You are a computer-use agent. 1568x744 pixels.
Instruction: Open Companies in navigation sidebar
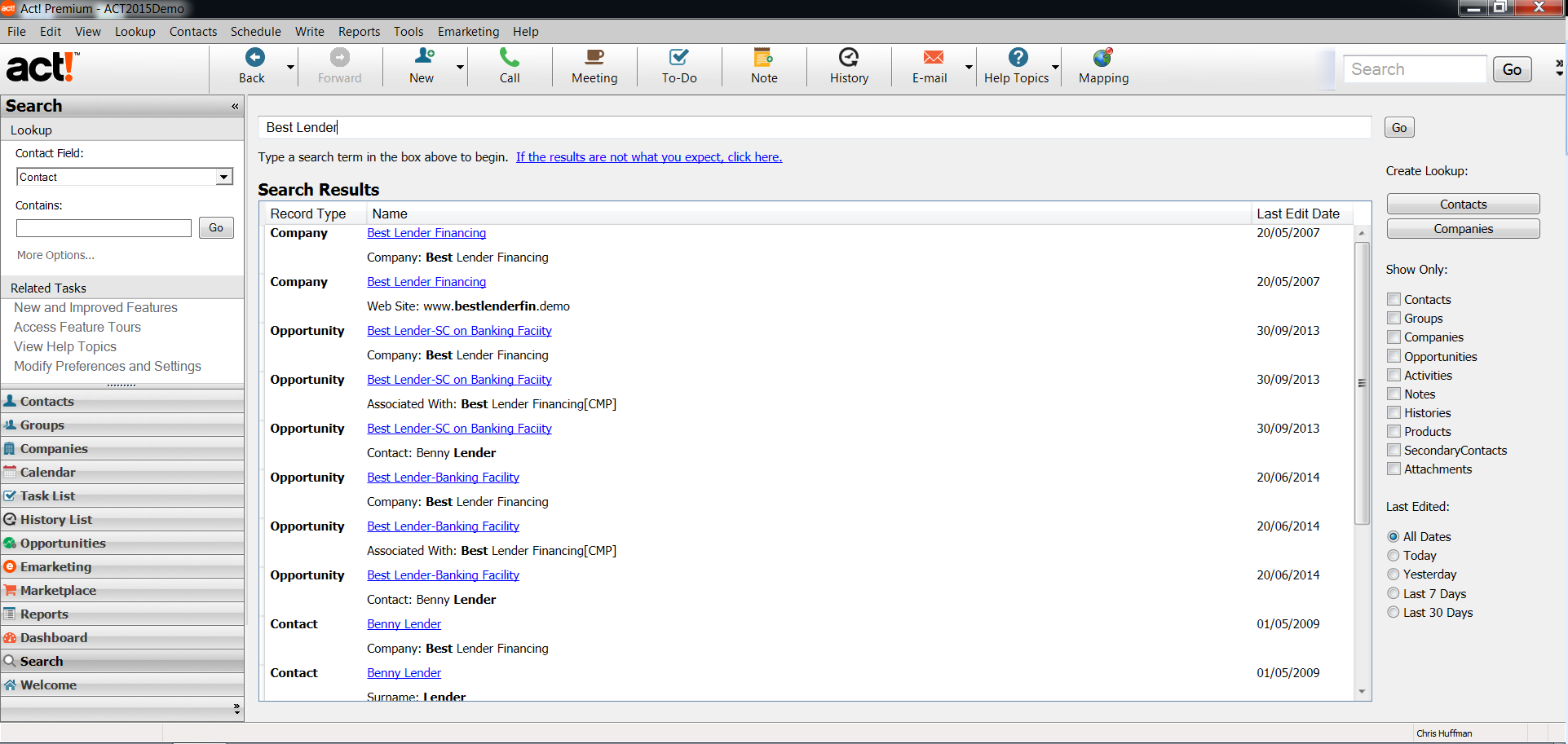(122, 448)
